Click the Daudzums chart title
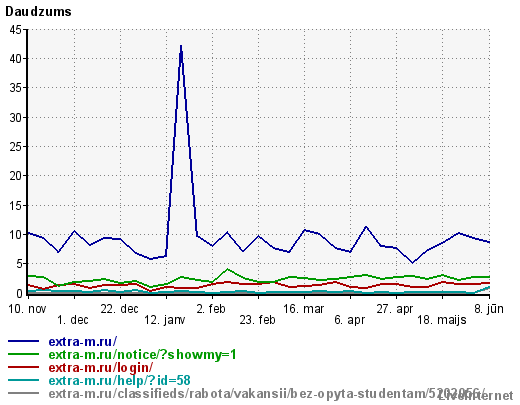 click(38, 12)
